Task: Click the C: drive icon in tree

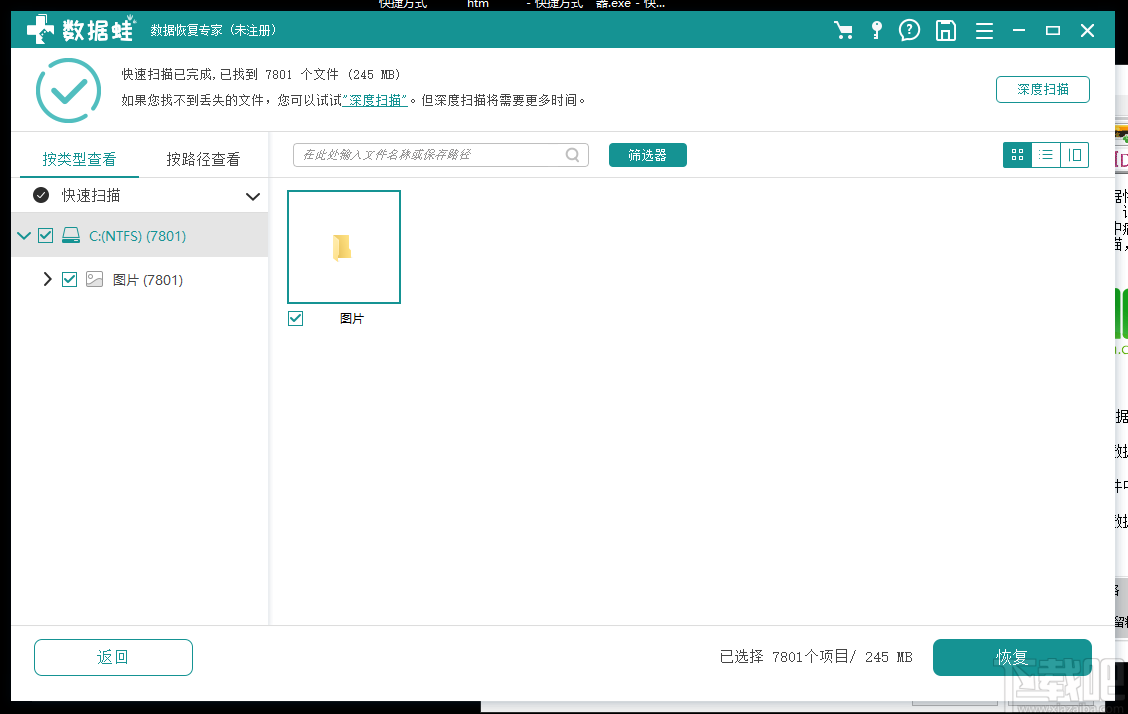Action: pos(70,235)
